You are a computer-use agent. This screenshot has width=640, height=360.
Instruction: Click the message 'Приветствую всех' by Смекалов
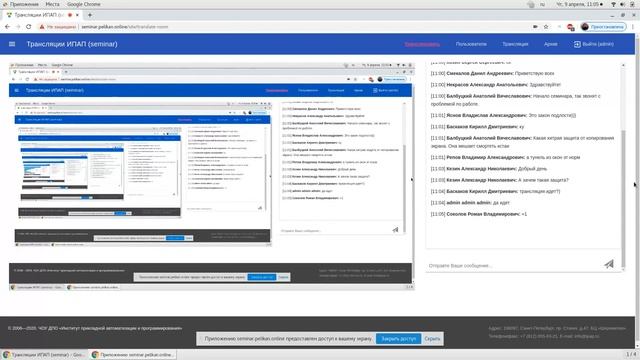[493, 73]
